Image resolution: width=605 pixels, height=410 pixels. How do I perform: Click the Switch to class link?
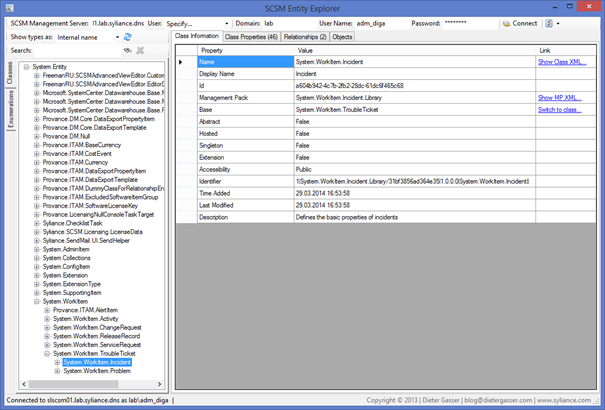559,110
